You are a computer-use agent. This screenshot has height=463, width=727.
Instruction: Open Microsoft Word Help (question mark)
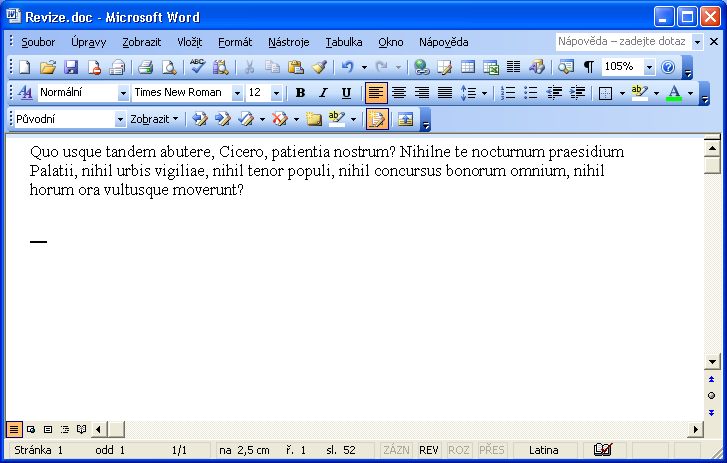coord(668,68)
